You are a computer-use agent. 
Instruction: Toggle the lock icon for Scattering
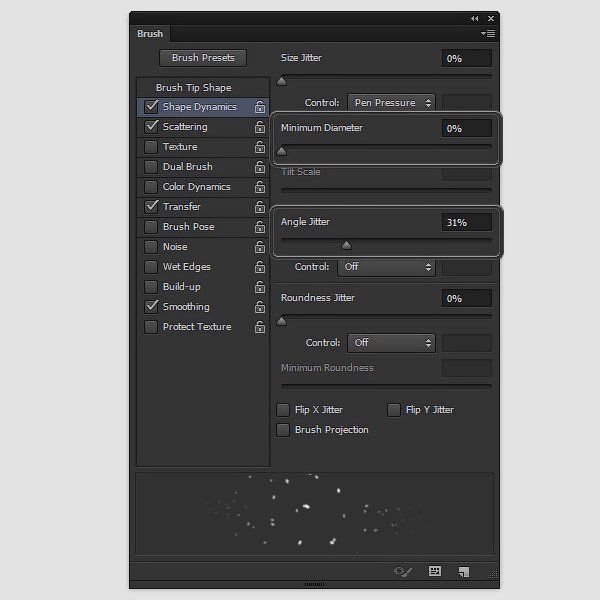[260, 127]
